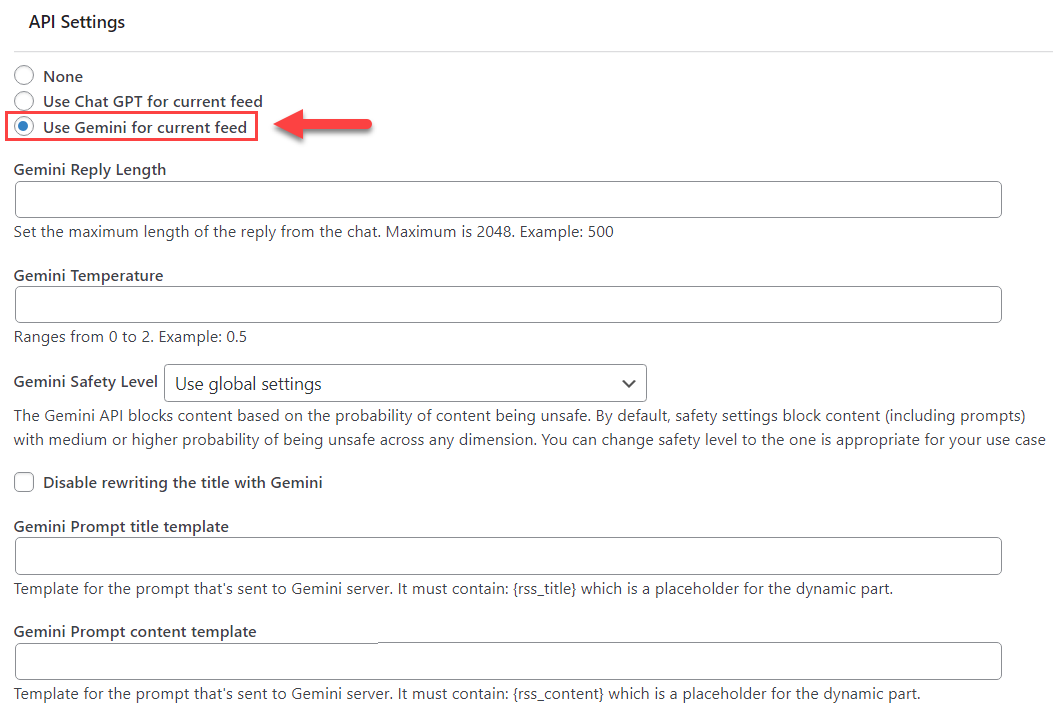Click the {rss_content} placeholder help text
The width and height of the screenshot is (1060, 720).
(x=467, y=694)
